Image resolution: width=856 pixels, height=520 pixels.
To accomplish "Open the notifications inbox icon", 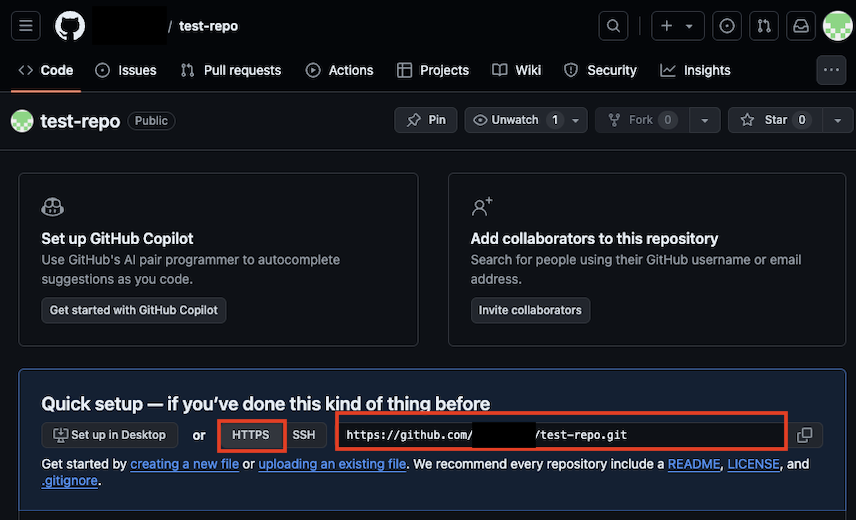I will coord(801,26).
